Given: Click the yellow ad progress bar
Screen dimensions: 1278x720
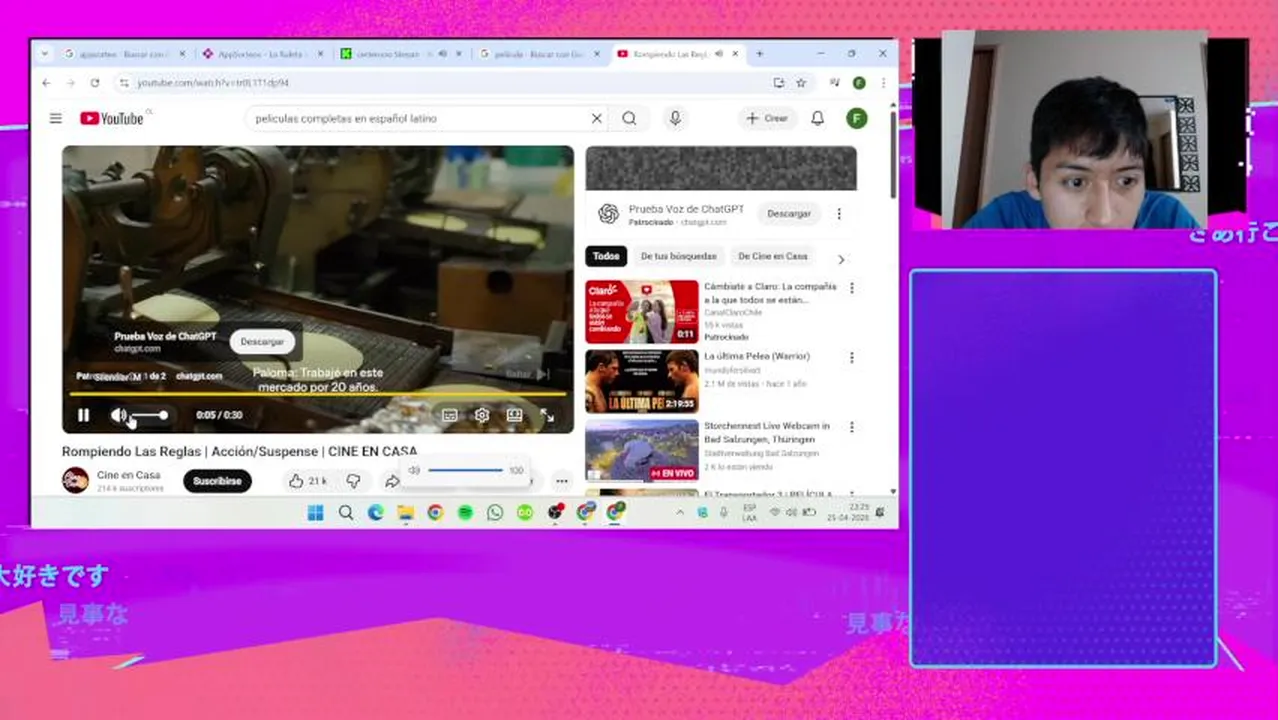Looking at the screenshot, I should (318, 395).
